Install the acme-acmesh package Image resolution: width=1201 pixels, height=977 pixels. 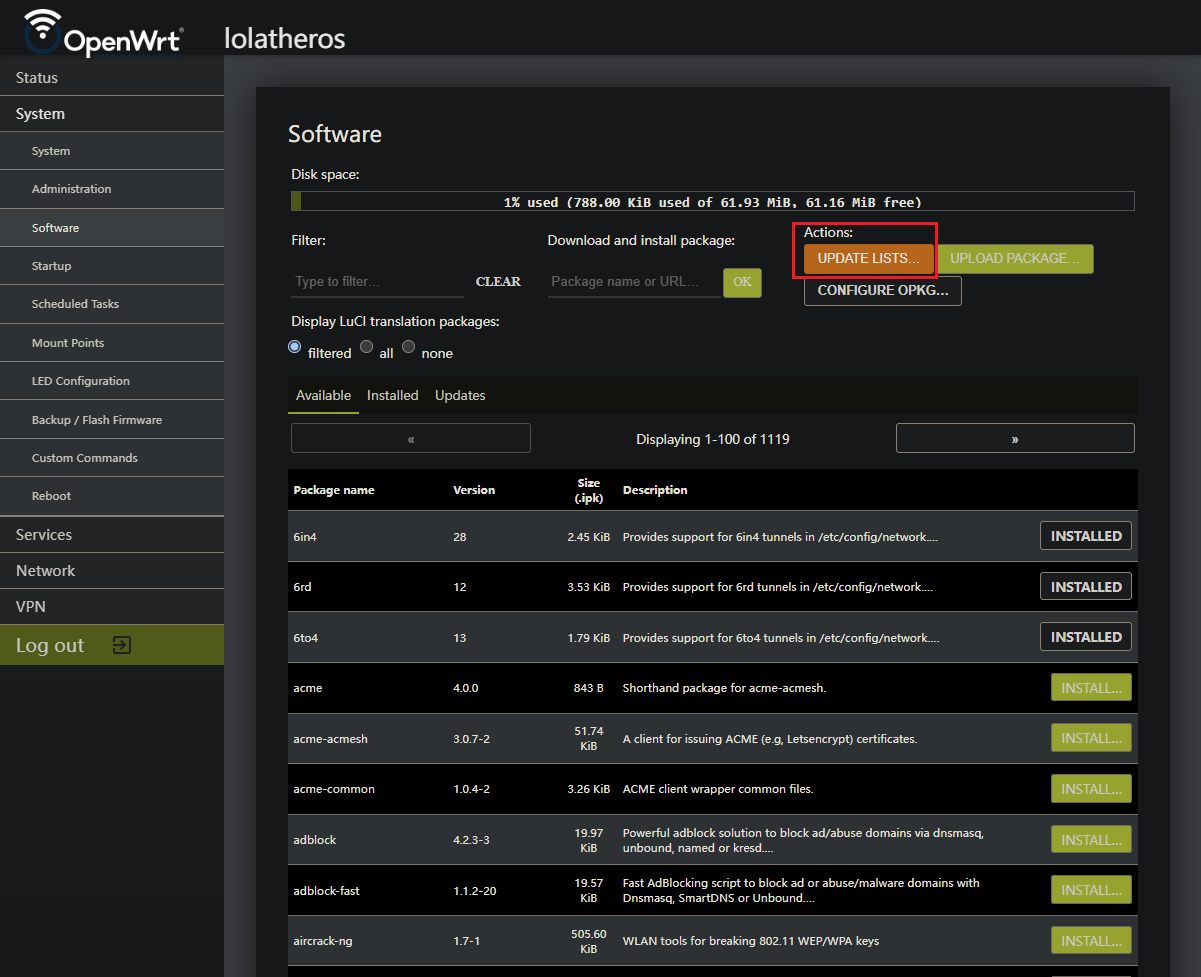coord(1091,738)
